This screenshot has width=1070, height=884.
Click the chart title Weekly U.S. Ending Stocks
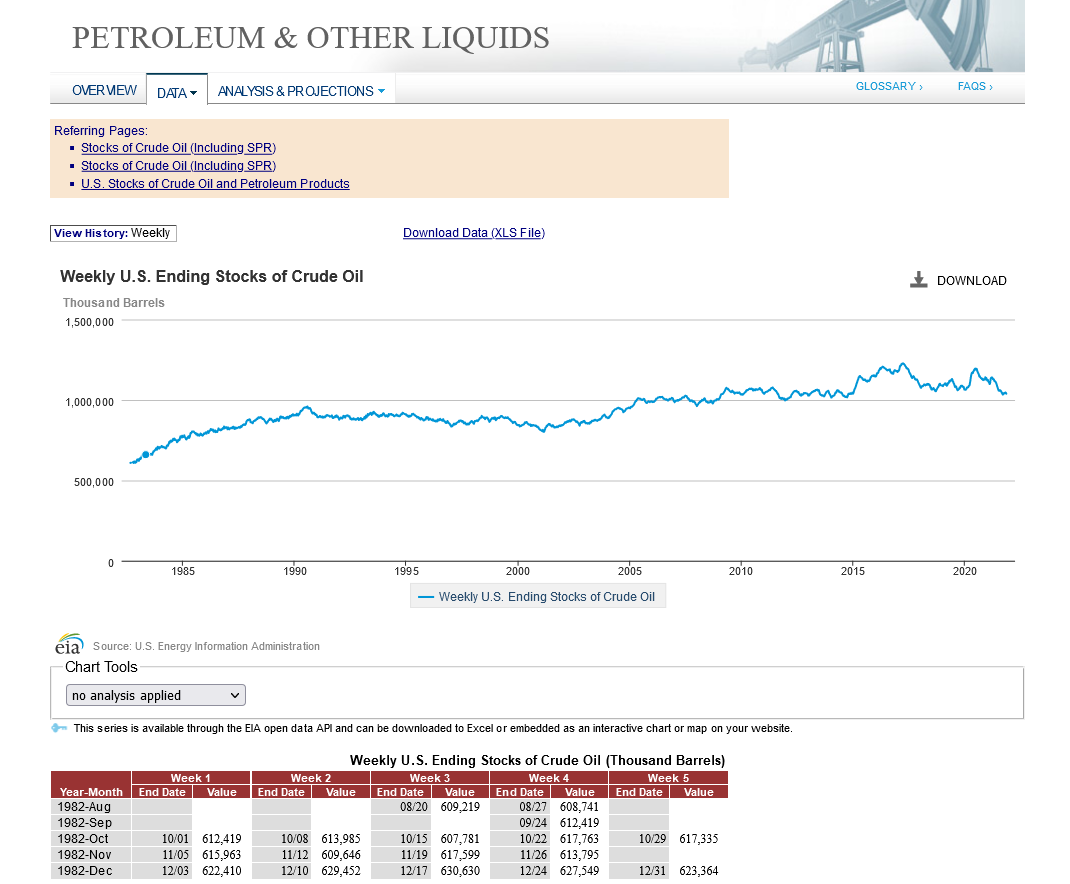(212, 276)
